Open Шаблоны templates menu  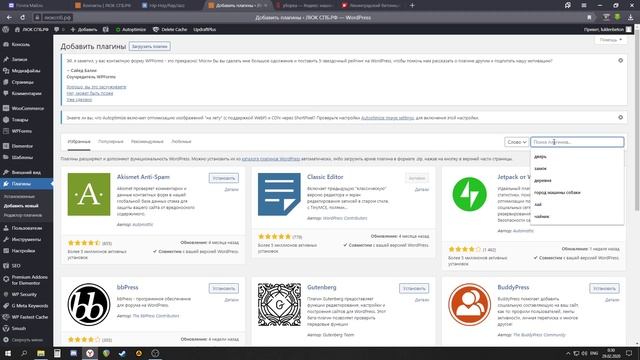click(x=22, y=157)
